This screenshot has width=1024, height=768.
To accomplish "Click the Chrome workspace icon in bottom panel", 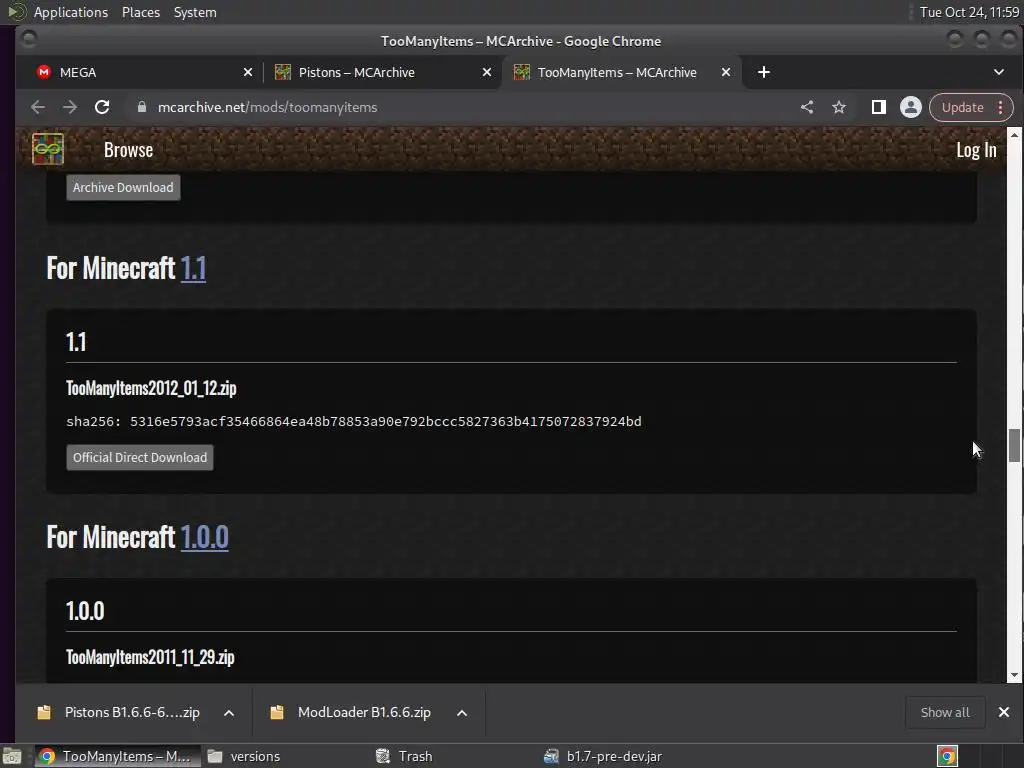I will click(947, 756).
